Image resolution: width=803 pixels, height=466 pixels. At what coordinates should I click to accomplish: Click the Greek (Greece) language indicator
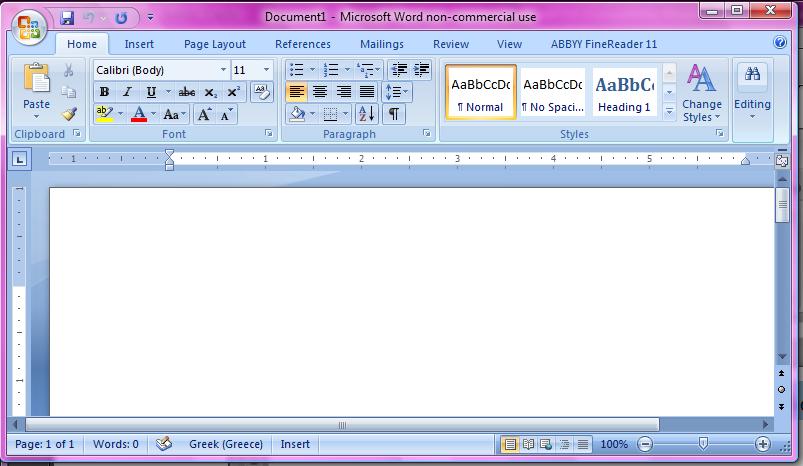(x=226, y=444)
